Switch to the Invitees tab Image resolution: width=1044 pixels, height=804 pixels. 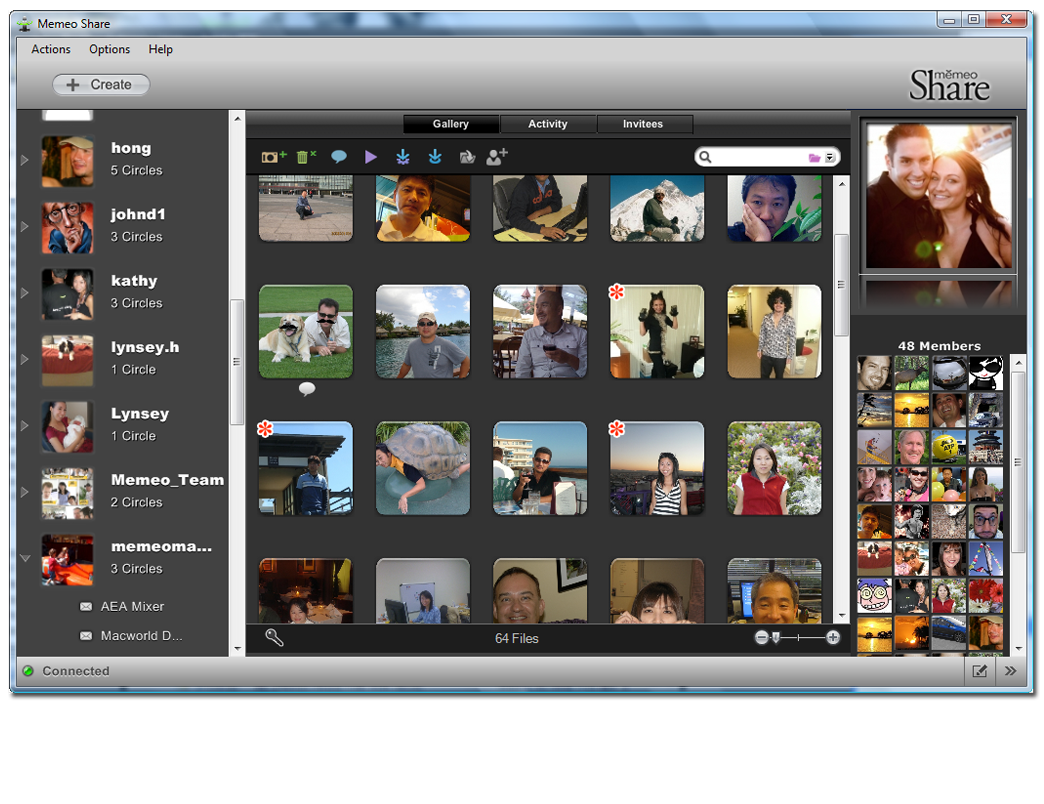(x=643, y=124)
